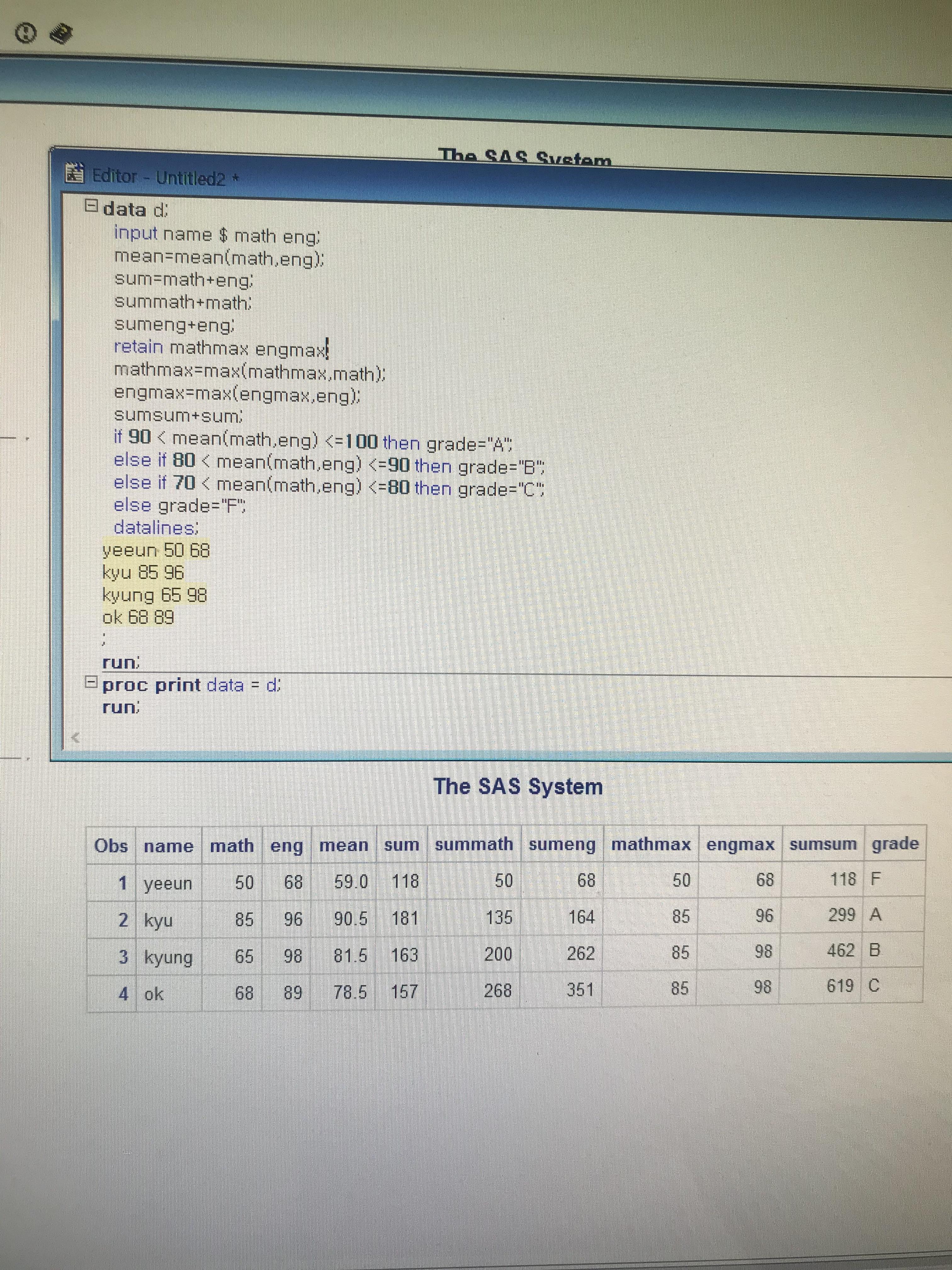Click the 'mathmax' column header

pos(651,844)
